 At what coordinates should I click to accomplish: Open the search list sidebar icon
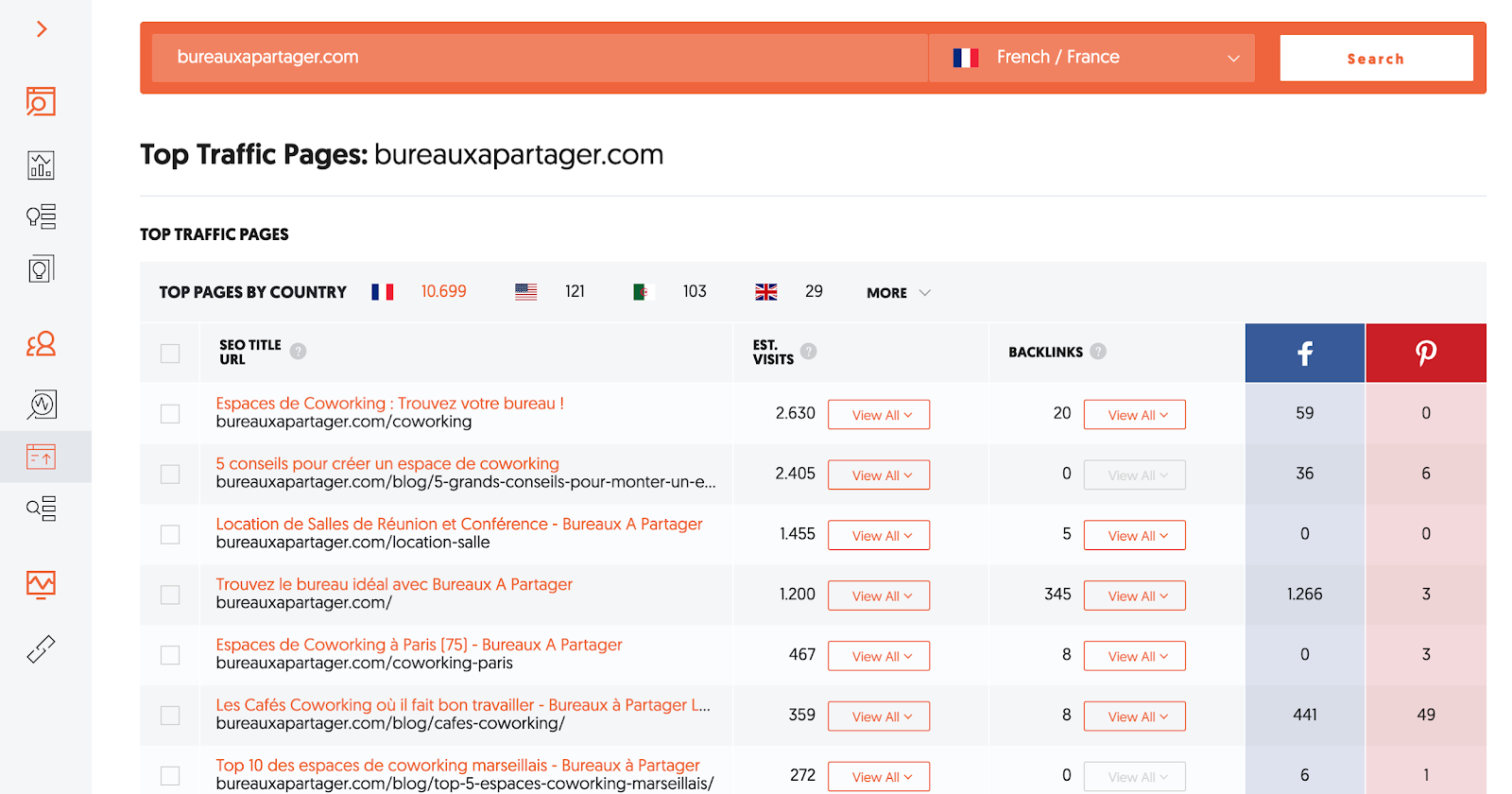click(41, 509)
